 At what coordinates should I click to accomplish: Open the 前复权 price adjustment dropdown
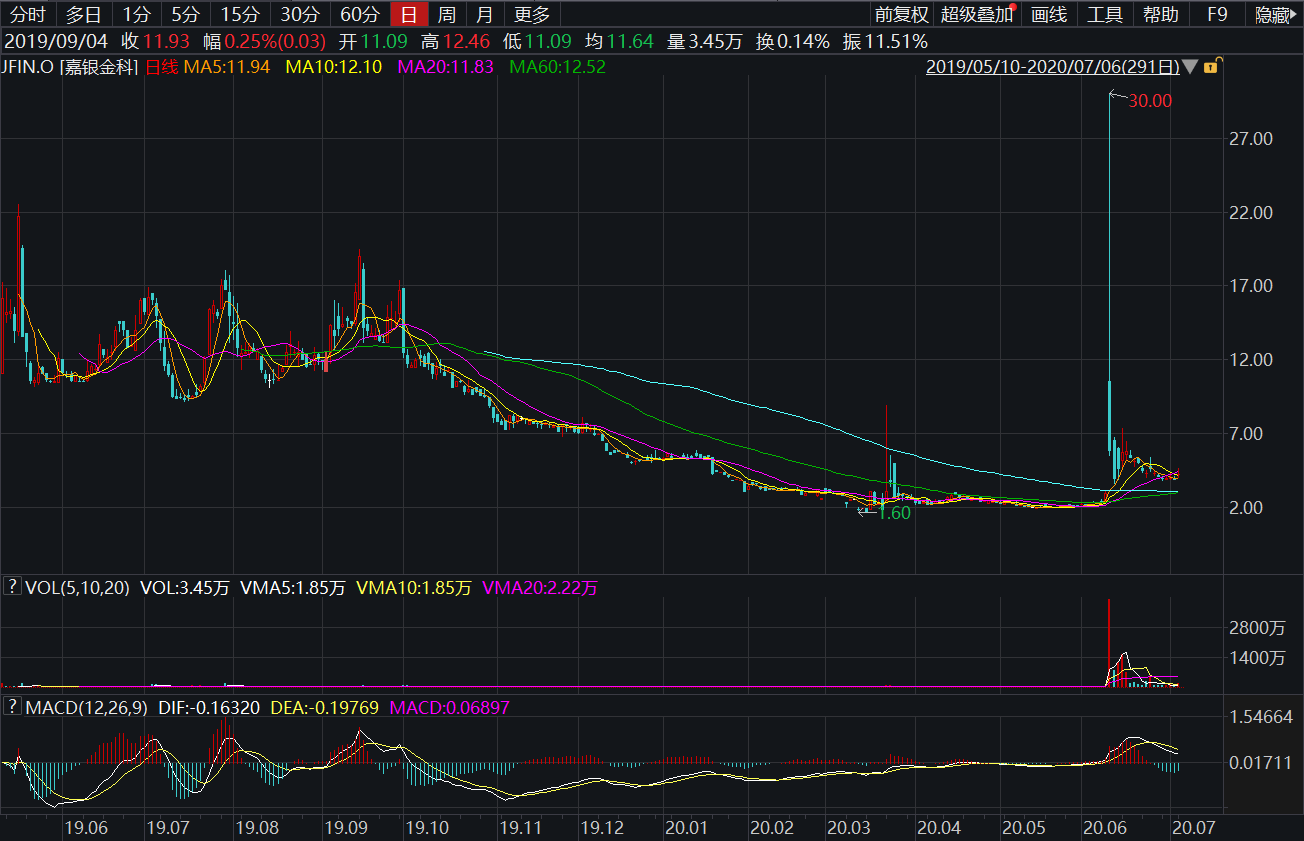click(901, 14)
